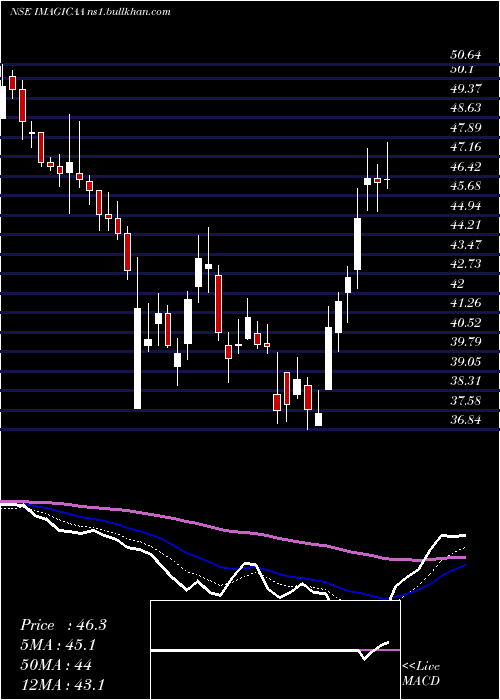Click the 50MA : 44 readout
500x700 pixels.
pos(56,665)
